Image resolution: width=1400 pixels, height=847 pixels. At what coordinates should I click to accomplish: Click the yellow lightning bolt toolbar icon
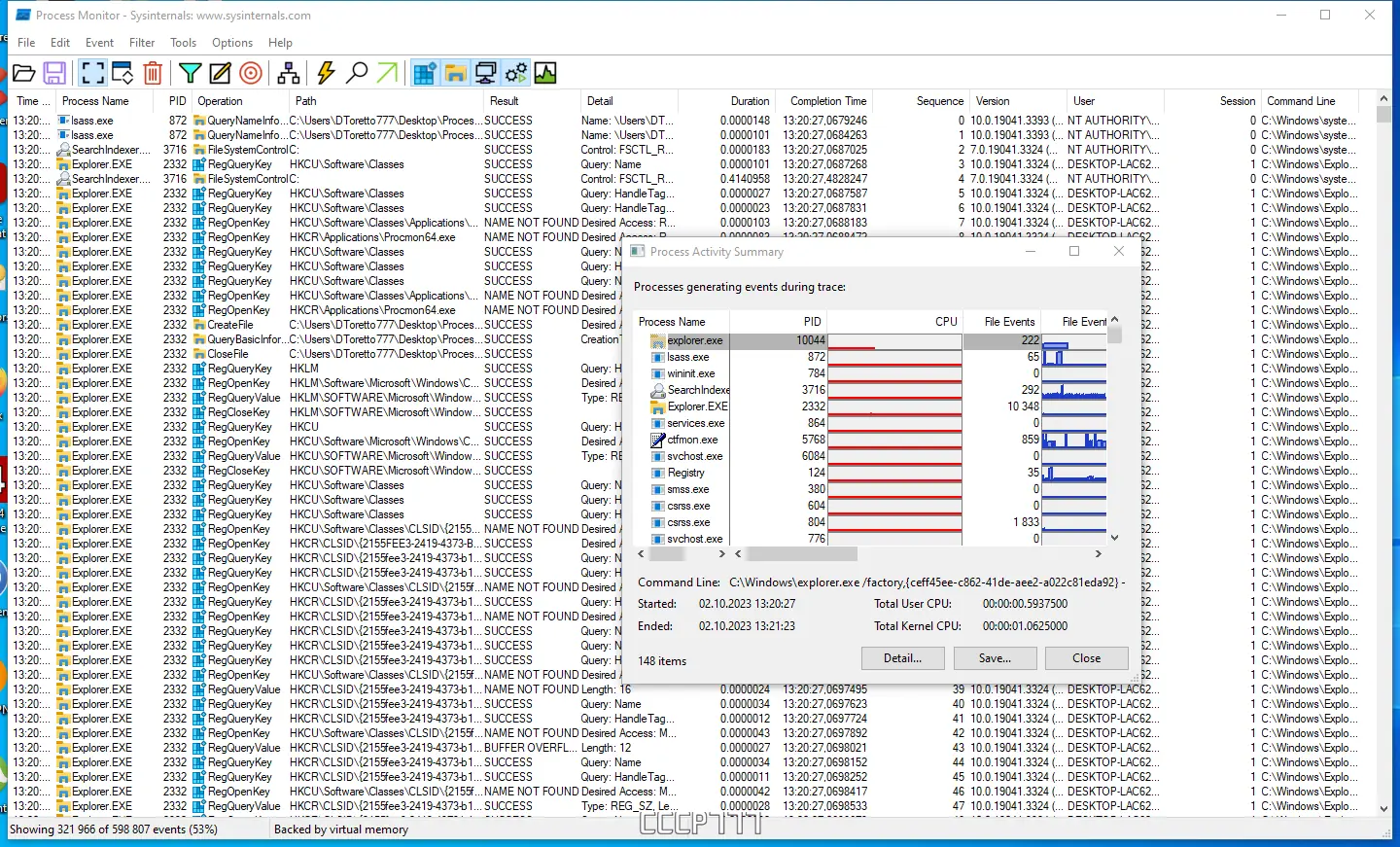click(x=327, y=73)
